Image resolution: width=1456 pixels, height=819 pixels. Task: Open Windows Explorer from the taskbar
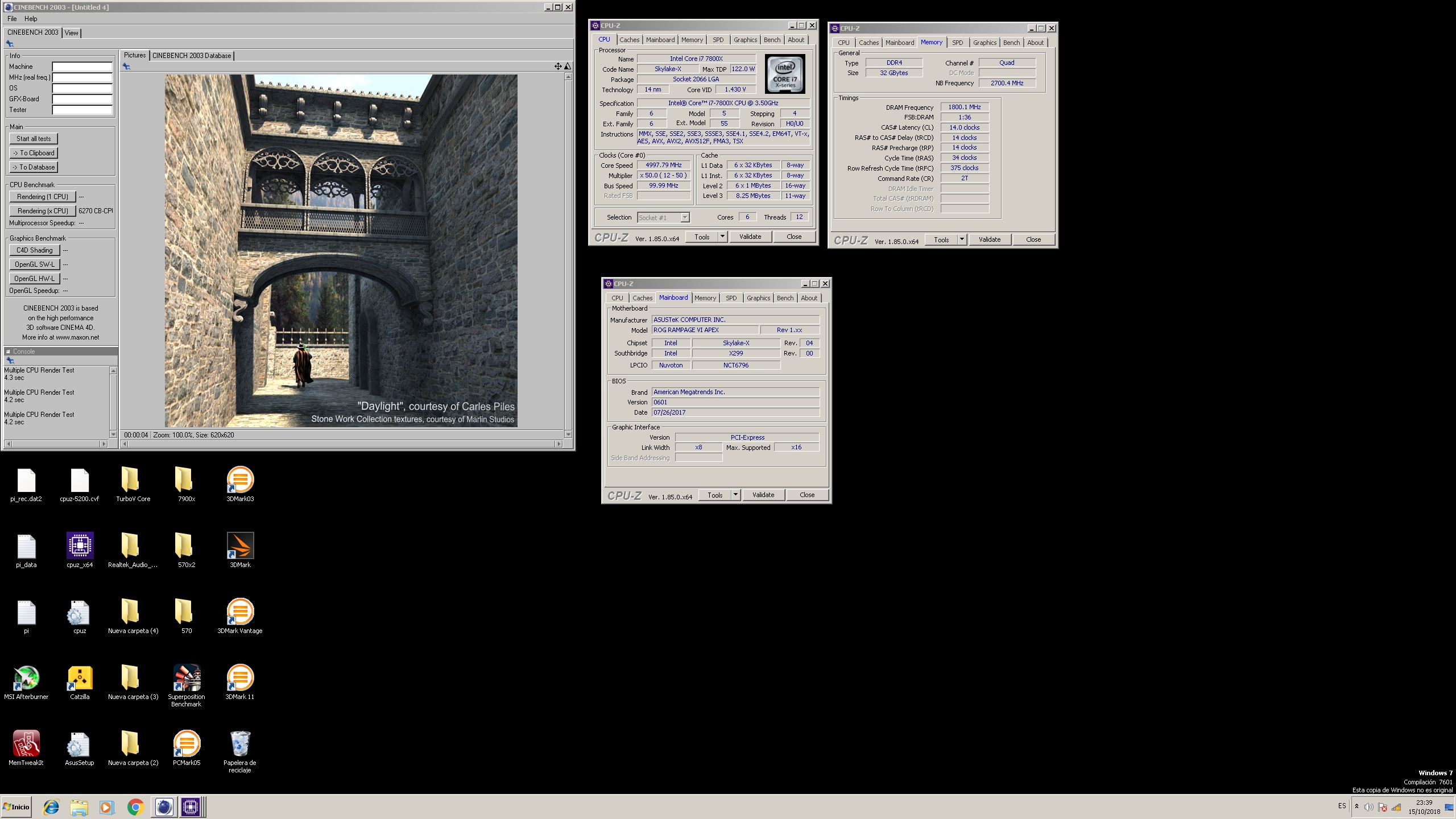point(79,807)
